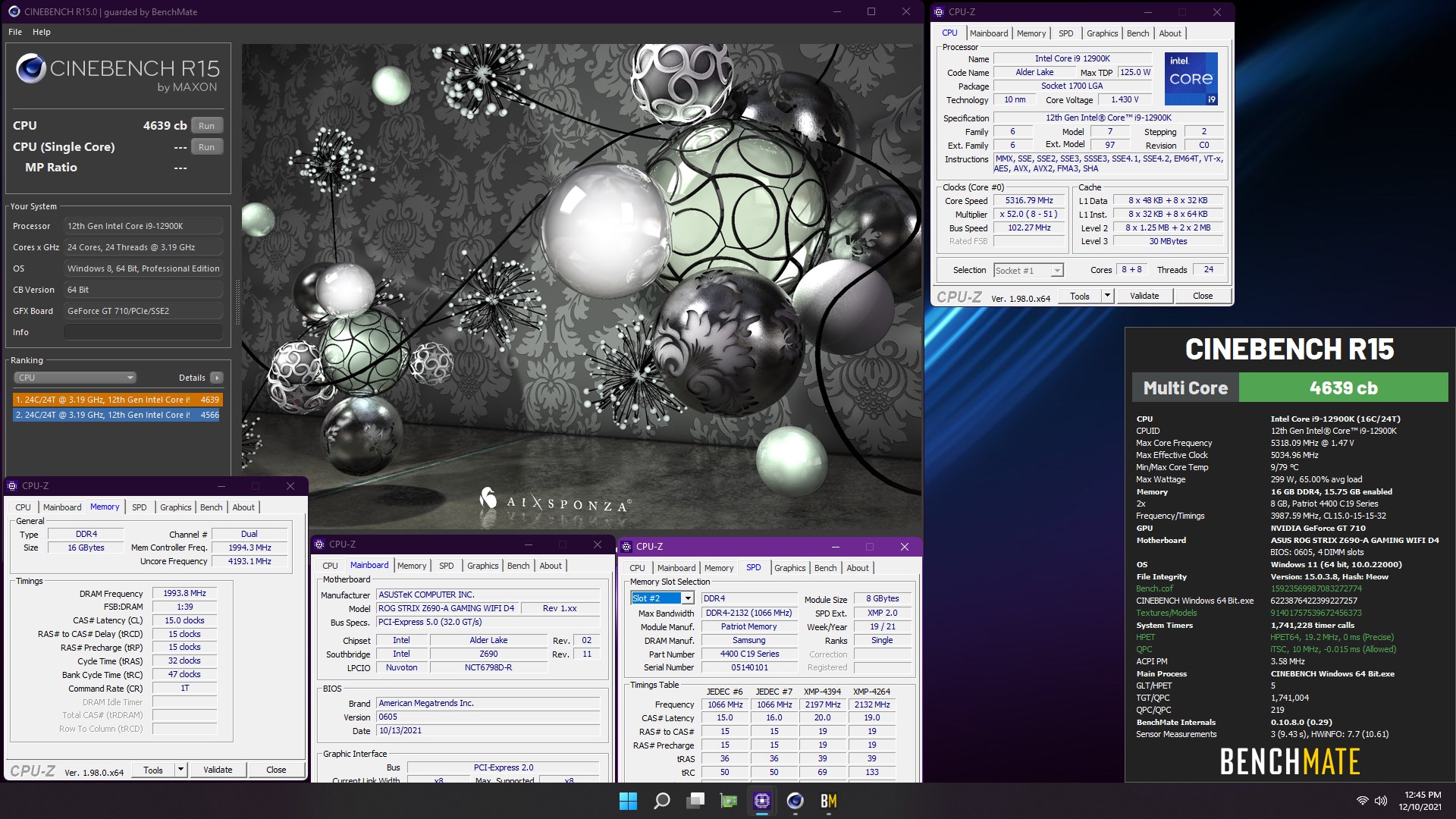Close the Memory CPU-Z window
Viewport: 1456px width, 819px height.
point(290,486)
